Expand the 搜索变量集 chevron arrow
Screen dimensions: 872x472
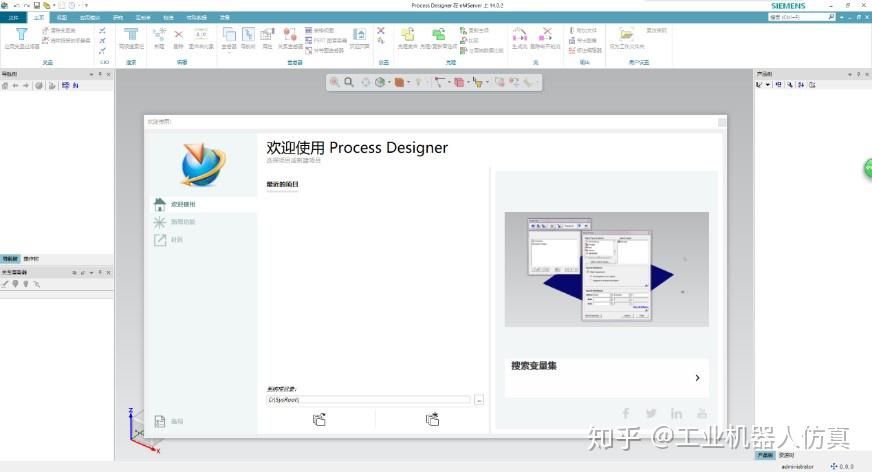(x=697, y=378)
